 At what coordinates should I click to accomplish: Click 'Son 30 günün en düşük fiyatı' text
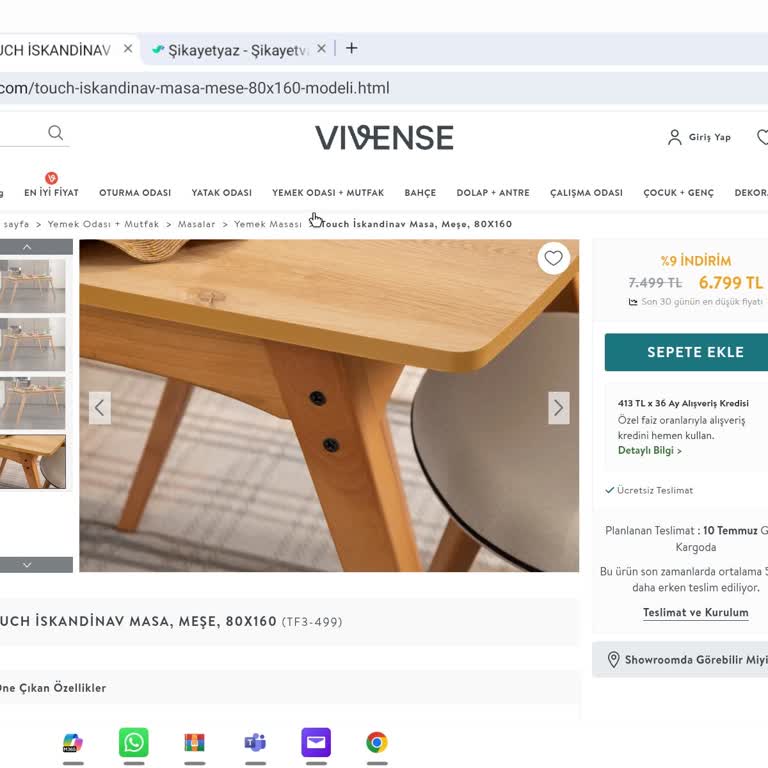[702, 302]
